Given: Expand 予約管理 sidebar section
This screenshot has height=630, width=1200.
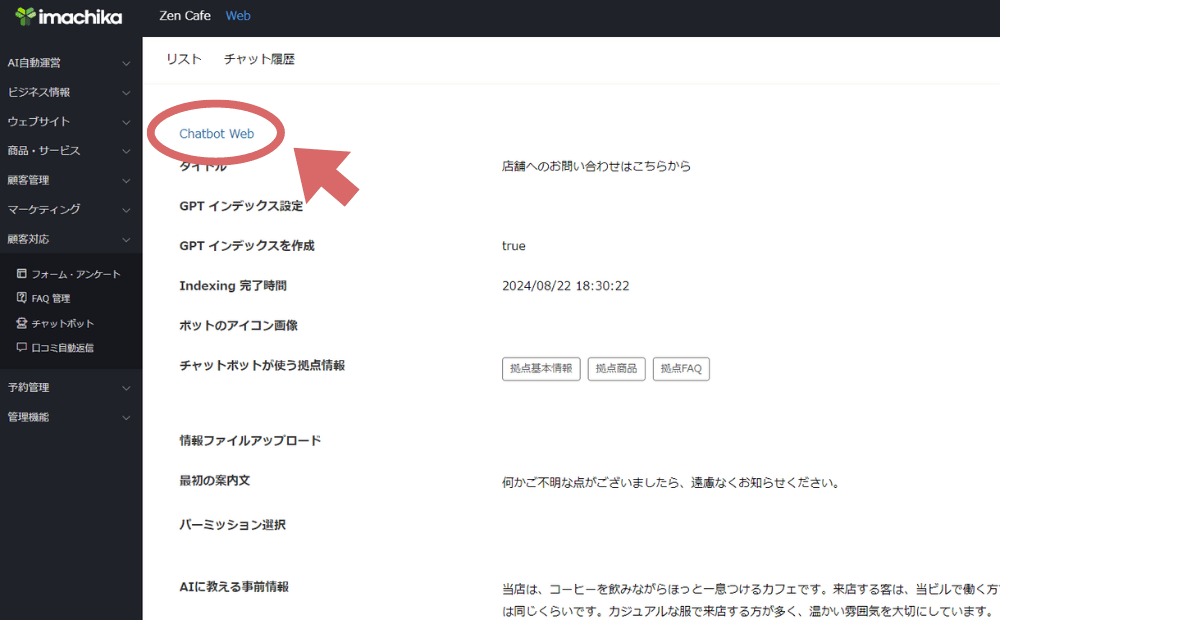Looking at the screenshot, I should (x=71, y=387).
